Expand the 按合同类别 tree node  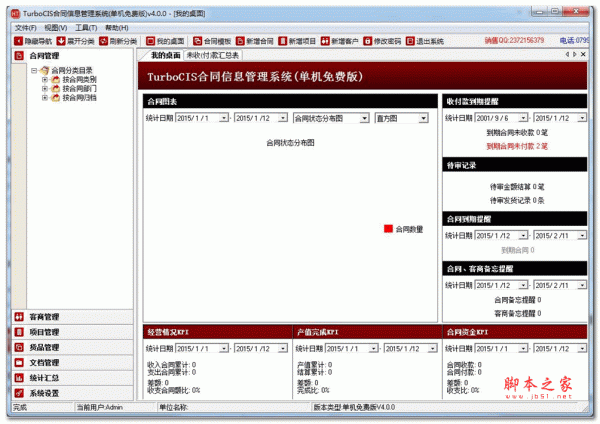click(x=44, y=80)
